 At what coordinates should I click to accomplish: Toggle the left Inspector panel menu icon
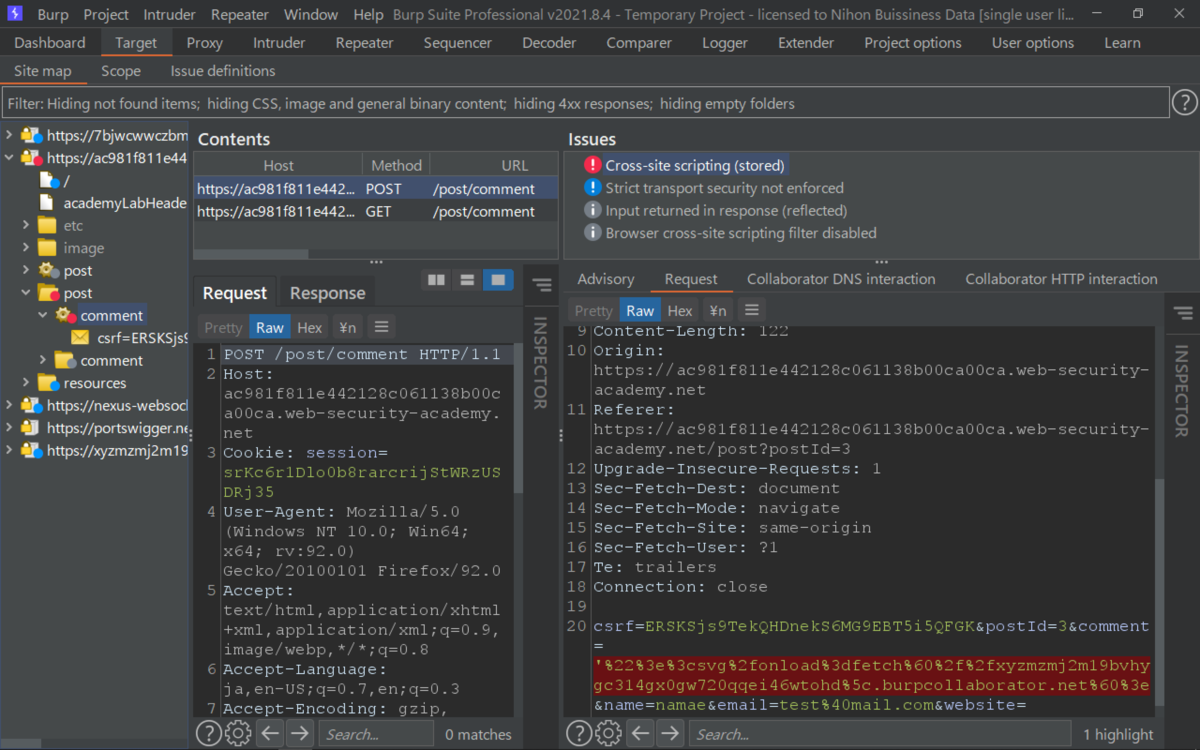541,285
